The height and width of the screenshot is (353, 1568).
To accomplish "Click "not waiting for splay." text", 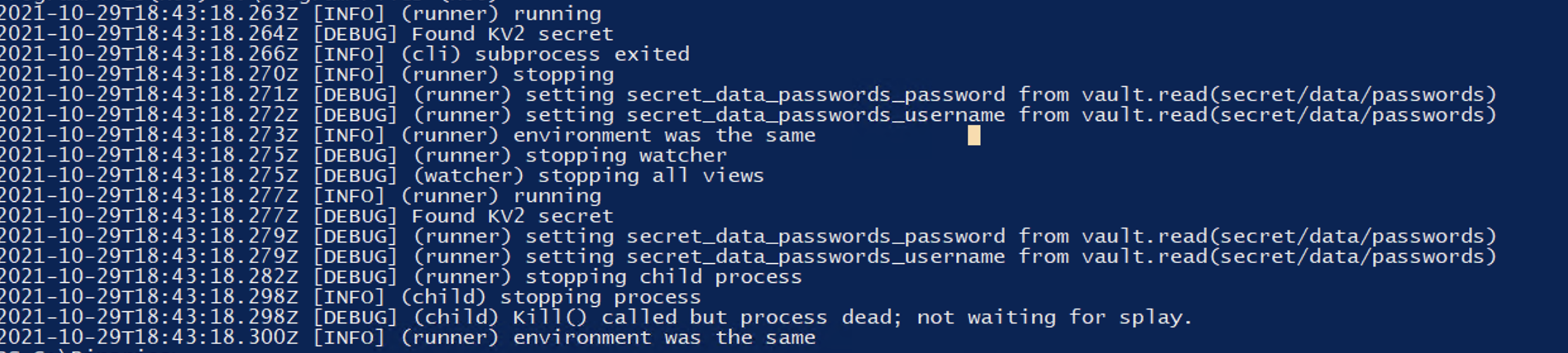I will click(x=1054, y=318).
